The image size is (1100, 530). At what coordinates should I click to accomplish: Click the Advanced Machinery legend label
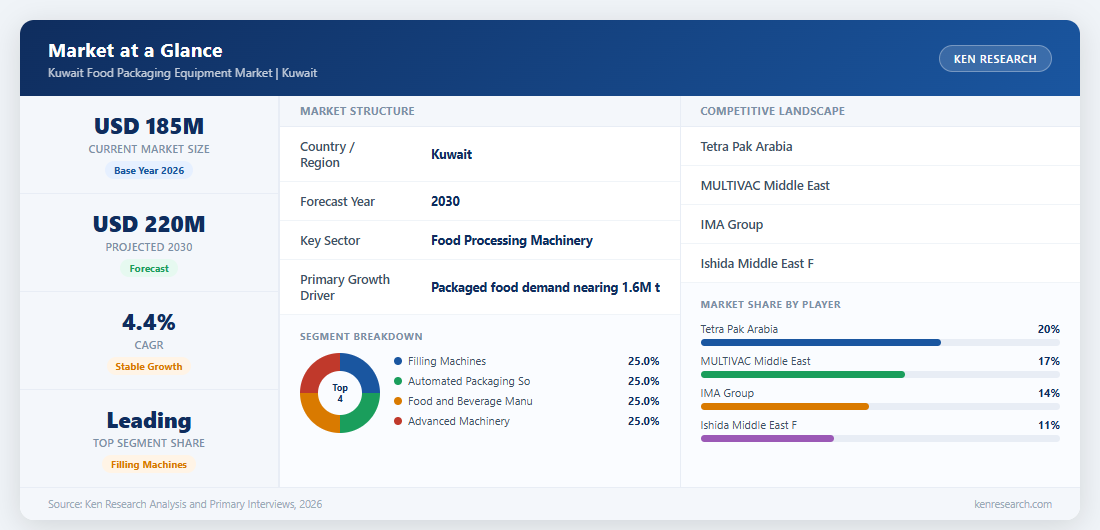[459, 421]
